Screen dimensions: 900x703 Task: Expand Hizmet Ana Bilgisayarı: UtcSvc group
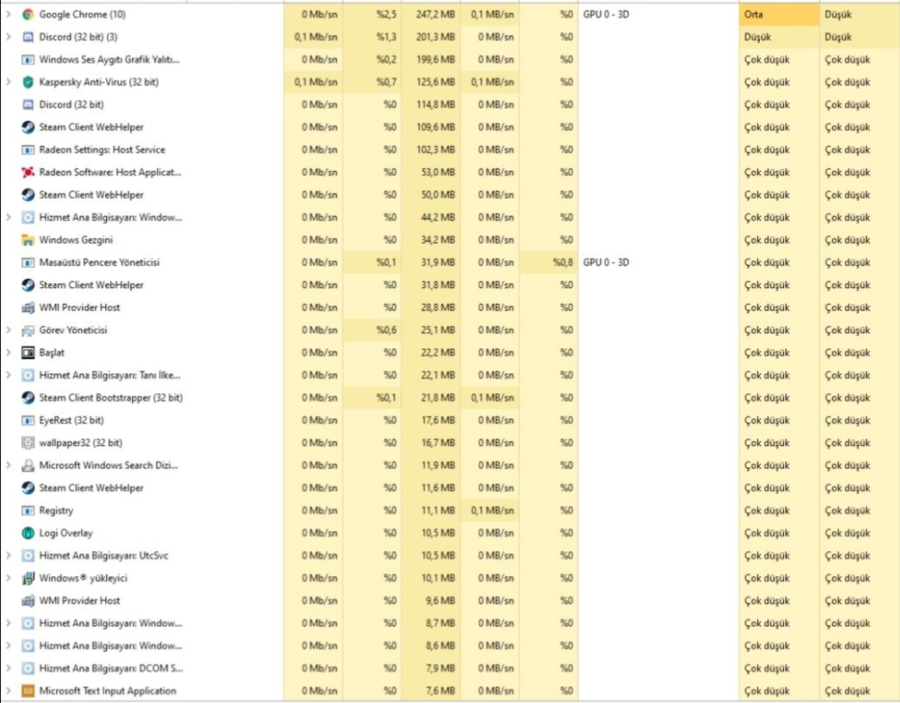[x=9, y=555]
